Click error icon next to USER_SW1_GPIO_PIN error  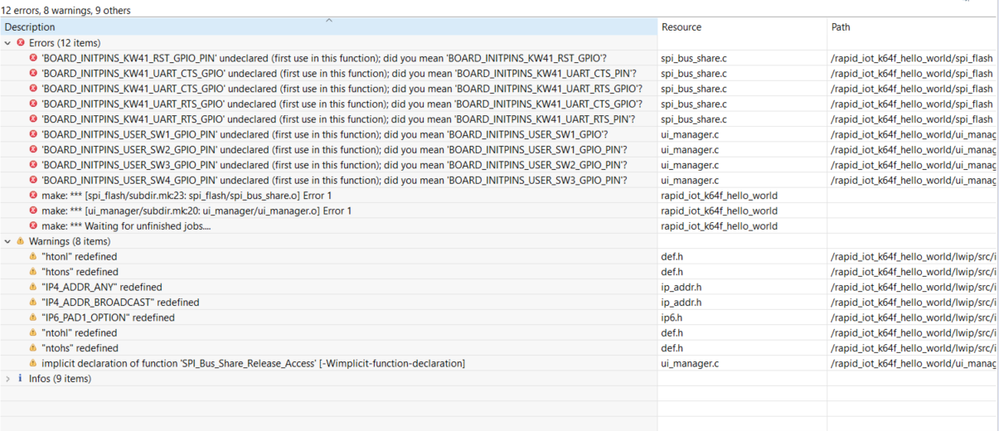tap(34, 134)
